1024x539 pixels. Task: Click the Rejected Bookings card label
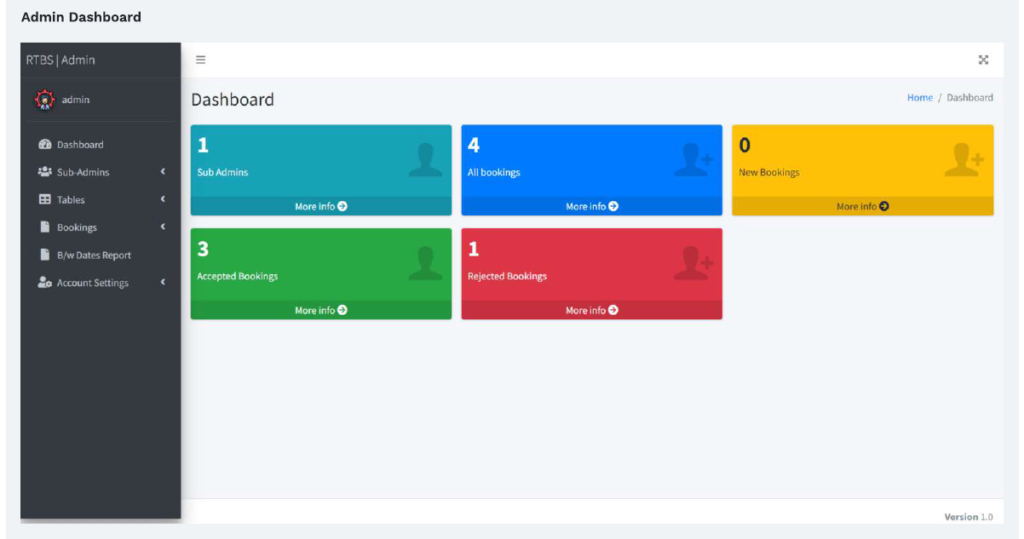[507, 276]
